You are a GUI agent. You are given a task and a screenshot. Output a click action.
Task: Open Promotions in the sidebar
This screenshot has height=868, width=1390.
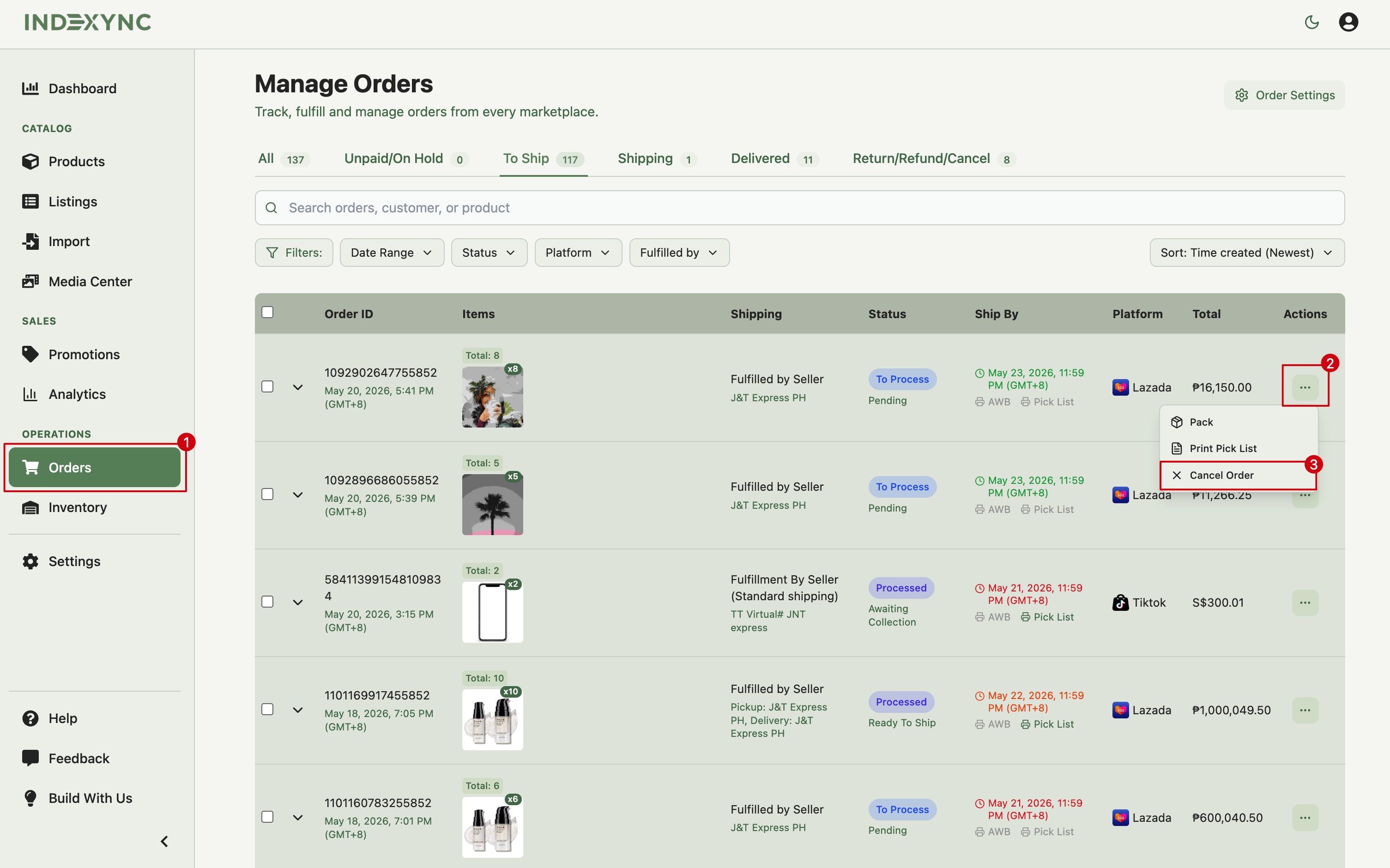point(95,354)
